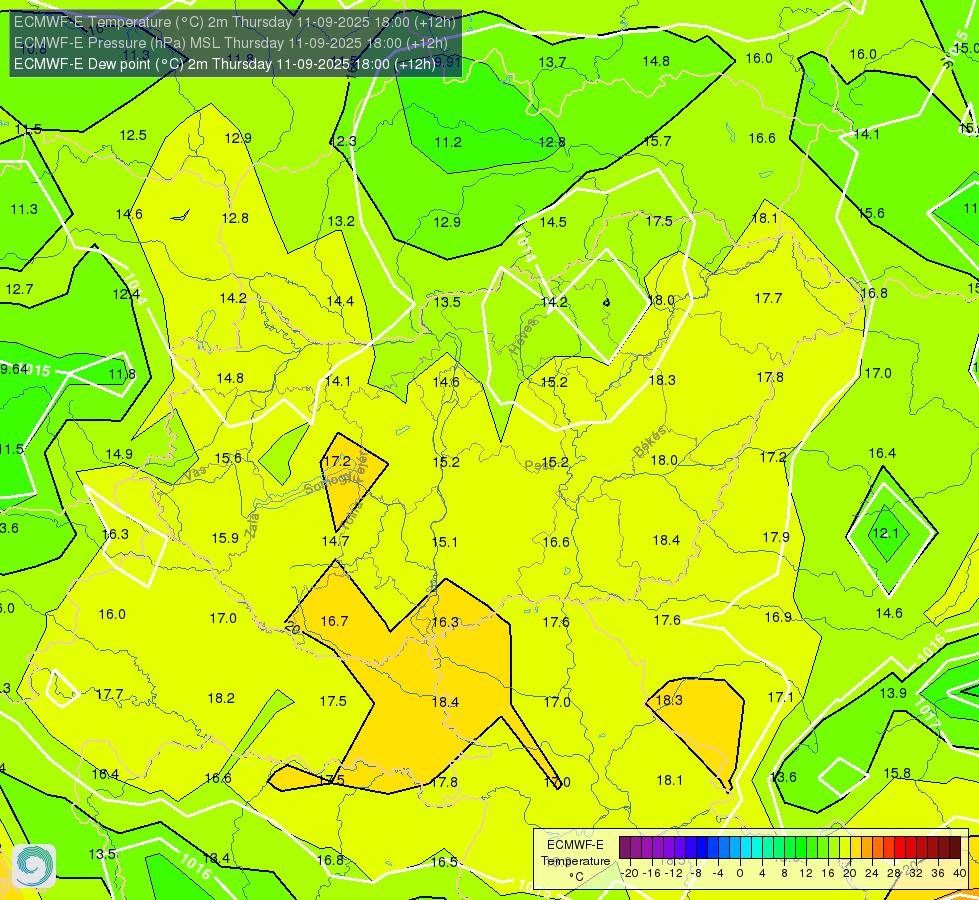The width and height of the screenshot is (979, 900).
Task: Click the 14.9 temperature value
Action: (x=119, y=454)
